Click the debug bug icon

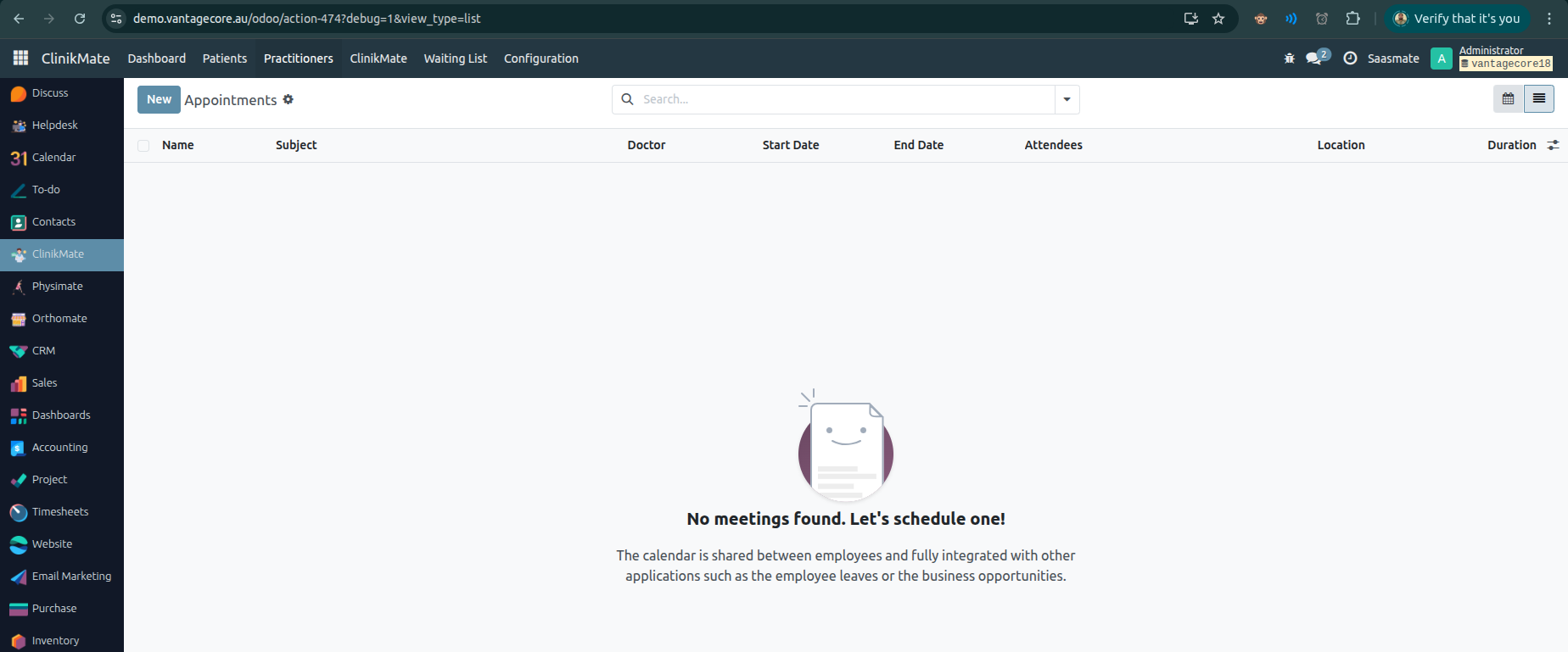click(1289, 59)
